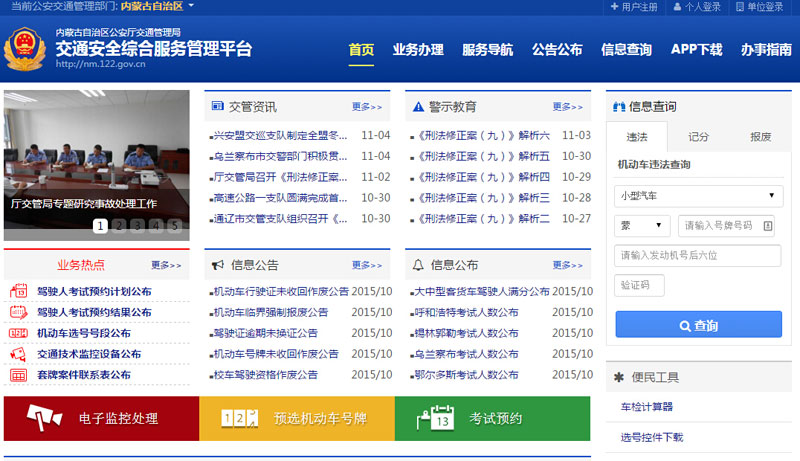Click the meeting photo carousel image
Image resolution: width=800 pixels, height=461 pixels.
[96, 165]
